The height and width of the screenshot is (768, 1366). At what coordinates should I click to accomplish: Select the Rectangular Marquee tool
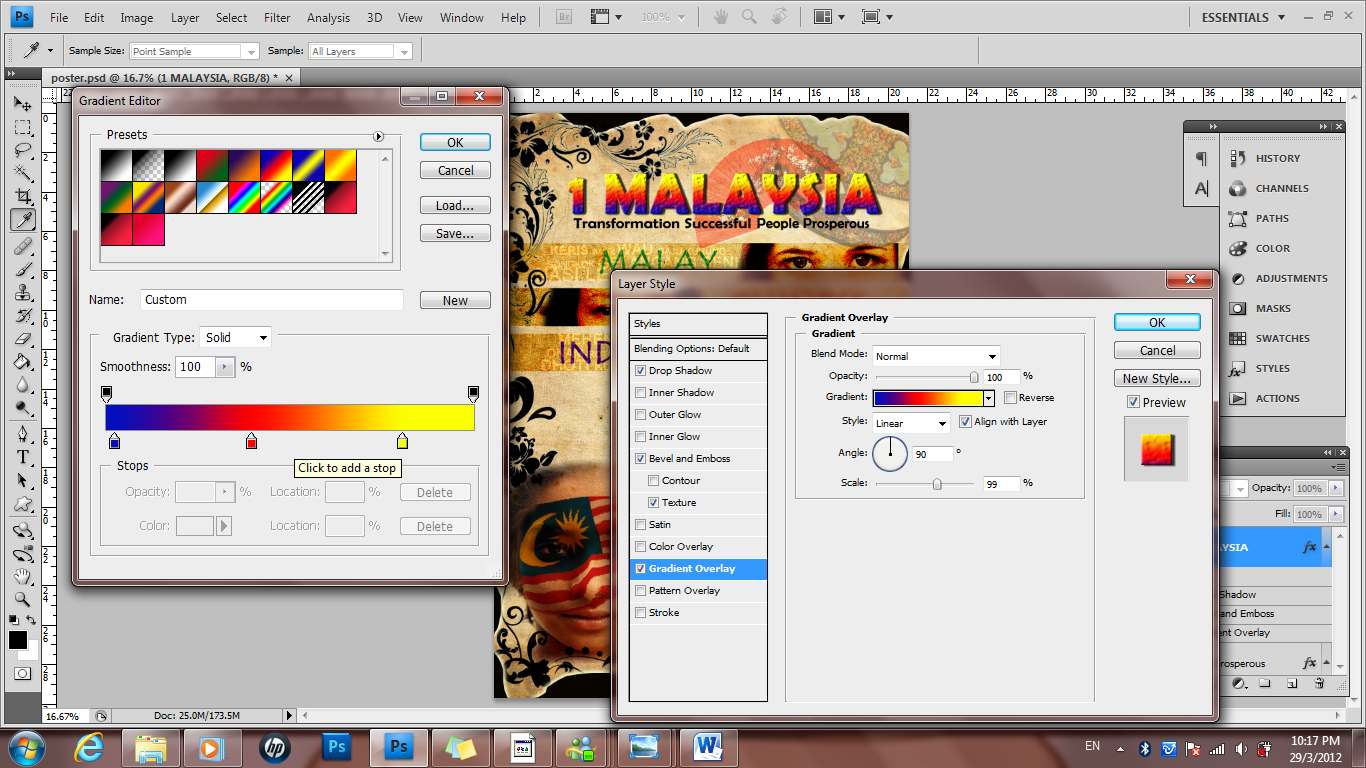tap(22, 127)
